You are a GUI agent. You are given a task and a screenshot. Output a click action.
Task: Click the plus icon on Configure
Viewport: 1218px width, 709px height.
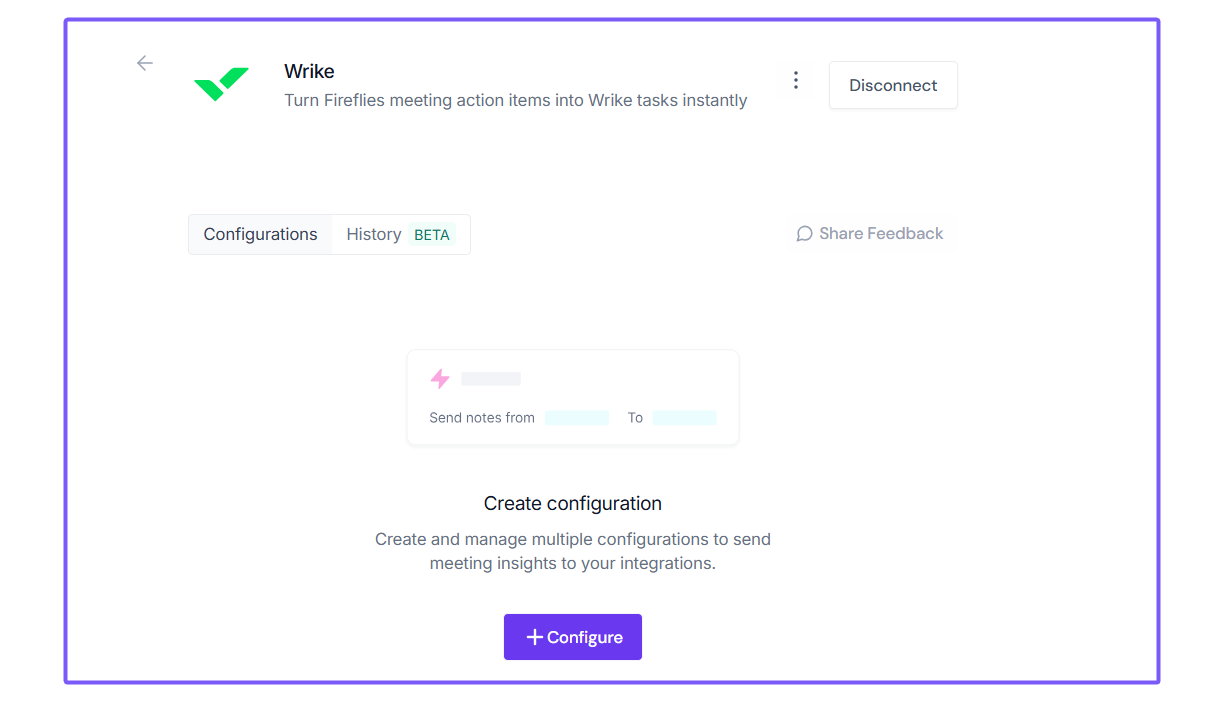point(535,637)
